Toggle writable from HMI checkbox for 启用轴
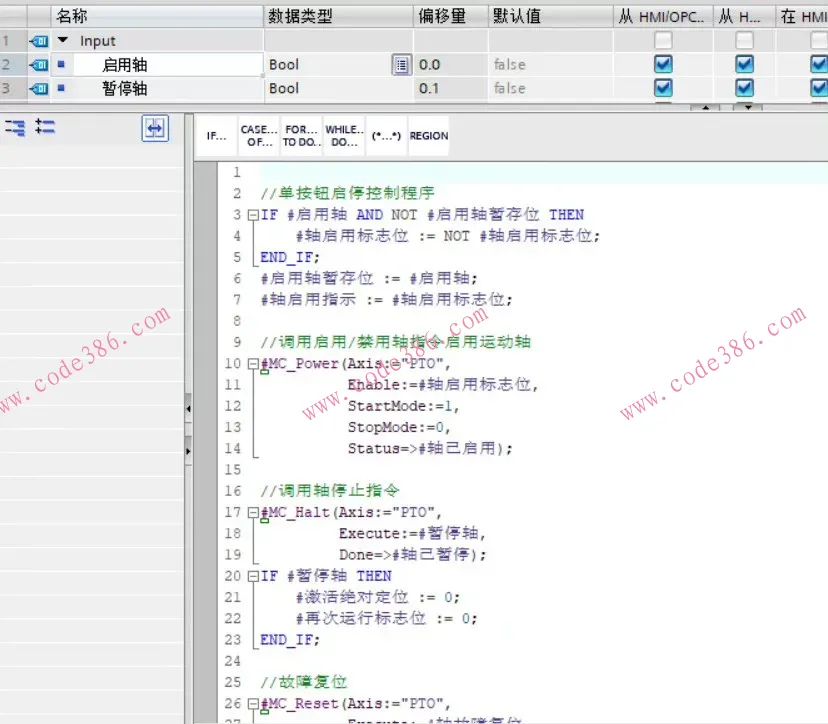This screenshot has width=828, height=724. pos(745,64)
